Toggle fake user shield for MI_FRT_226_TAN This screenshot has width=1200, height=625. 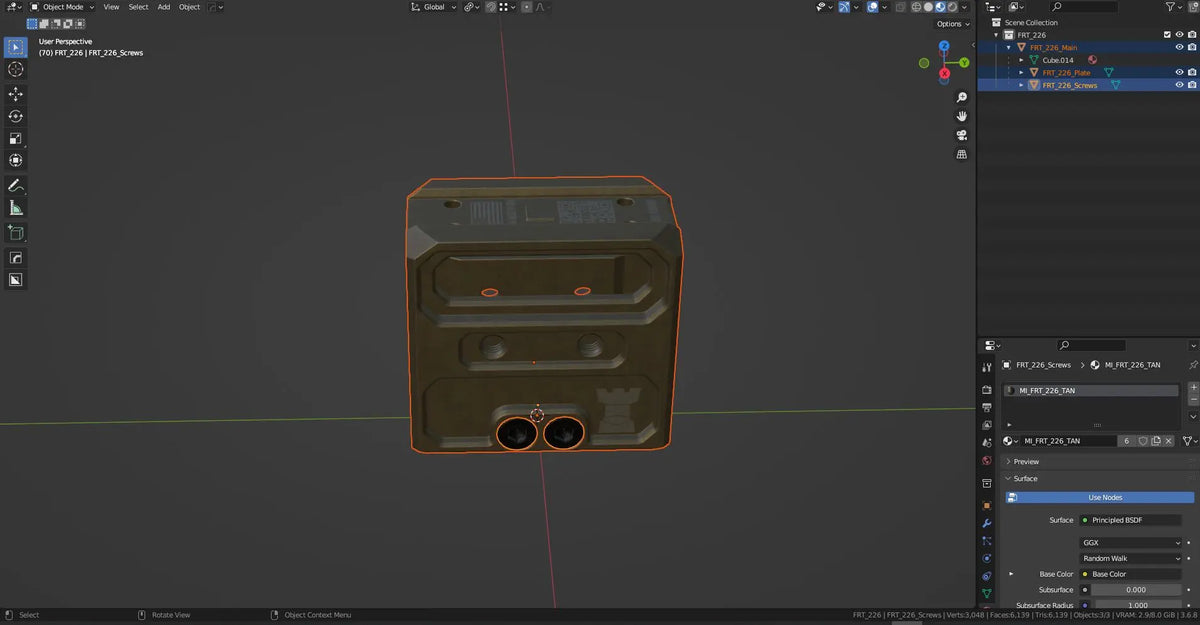tap(1141, 441)
